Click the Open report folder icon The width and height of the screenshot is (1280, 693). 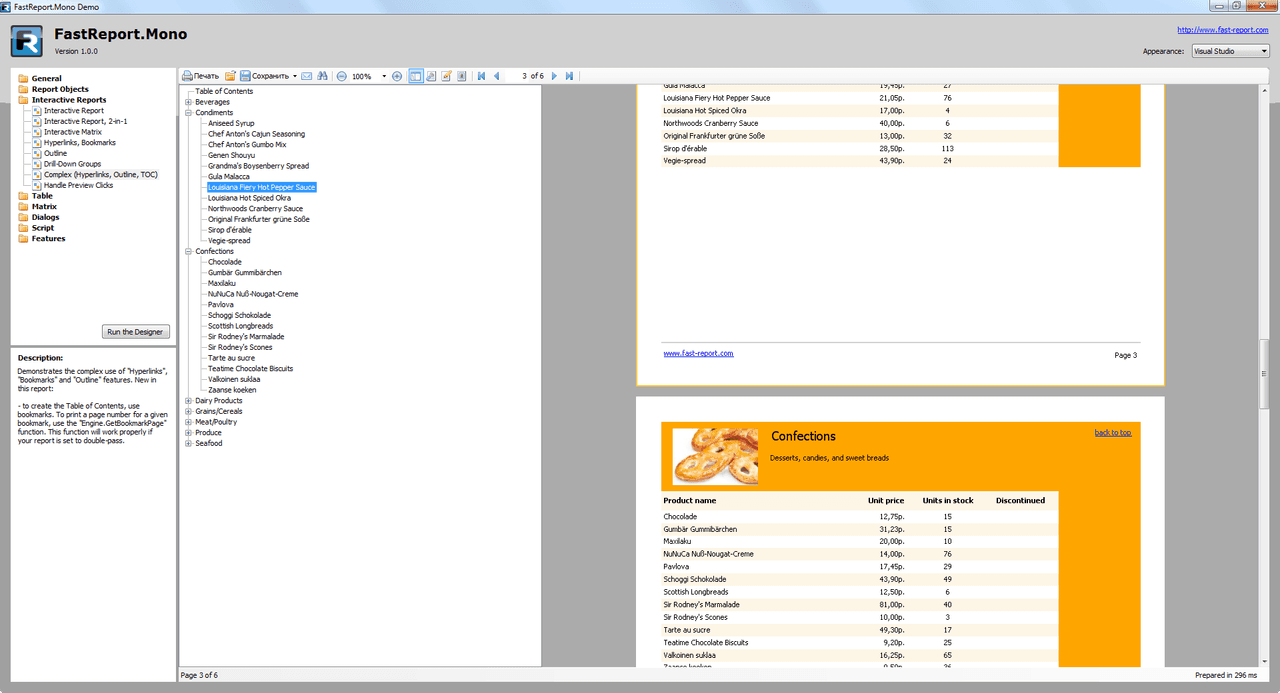point(230,76)
